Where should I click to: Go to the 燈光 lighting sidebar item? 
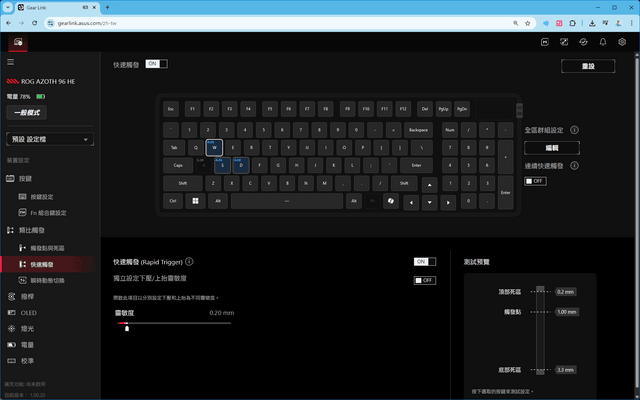pos(27,329)
